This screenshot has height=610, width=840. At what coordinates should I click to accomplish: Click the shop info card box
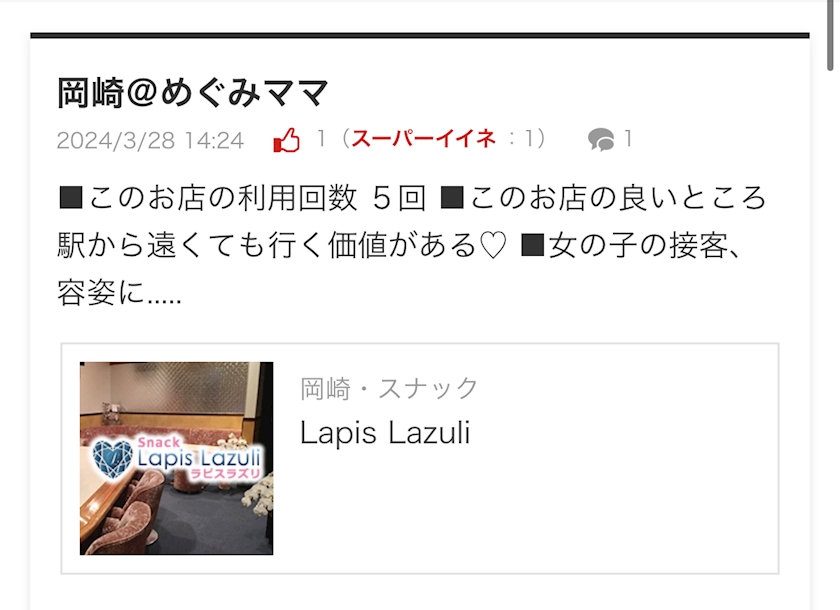point(419,458)
